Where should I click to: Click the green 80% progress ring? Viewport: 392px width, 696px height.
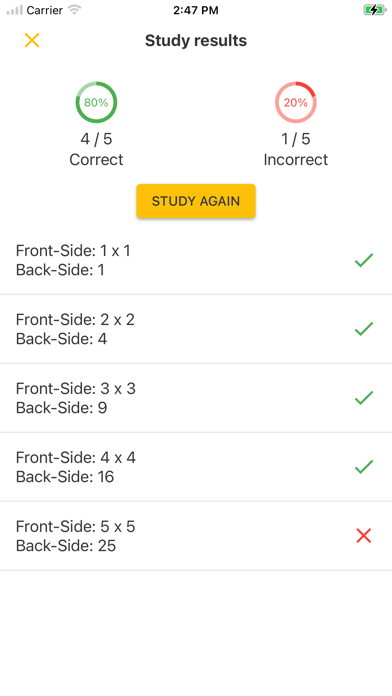(x=96, y=103)
